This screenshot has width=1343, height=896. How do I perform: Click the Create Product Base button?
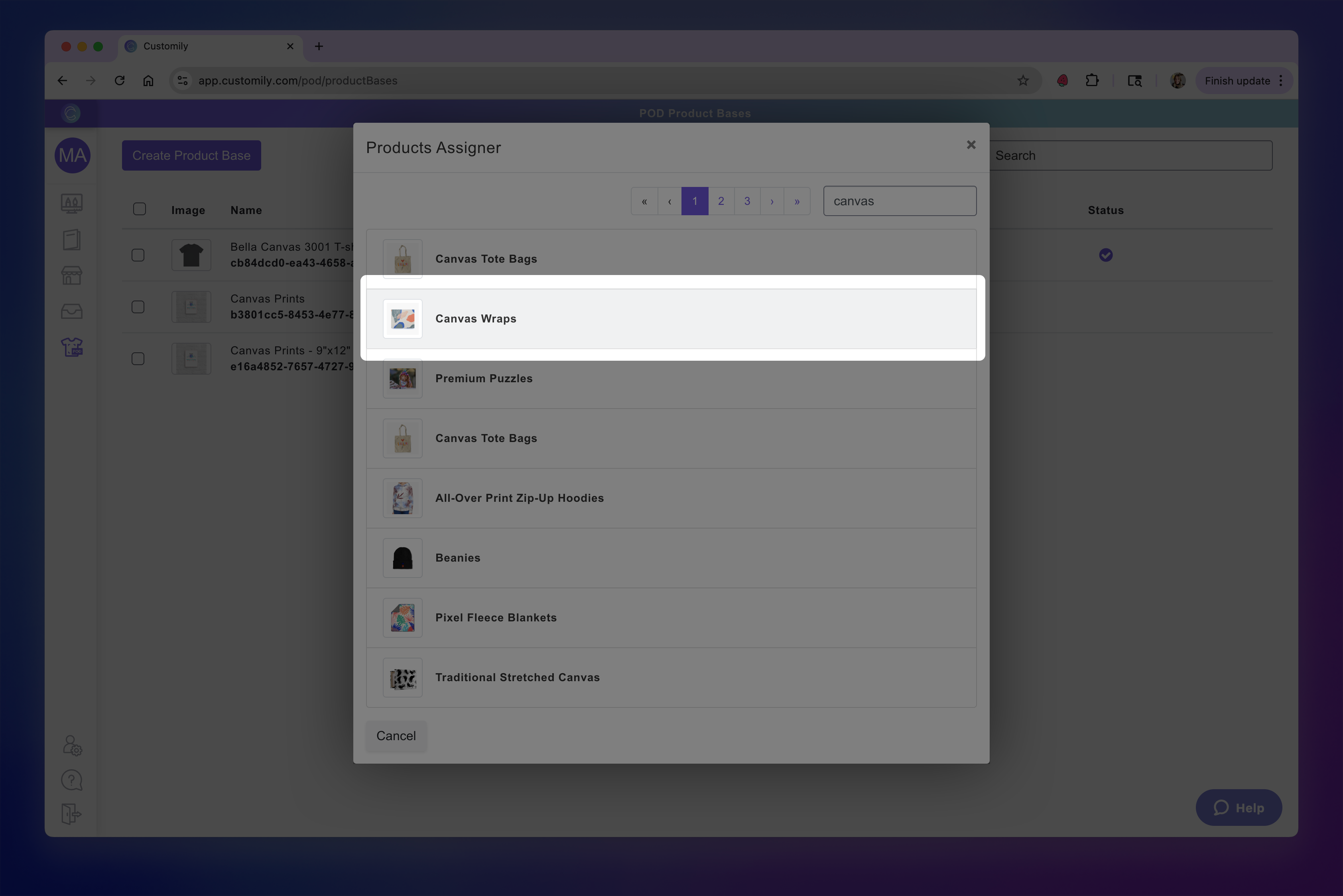(191, 155)
